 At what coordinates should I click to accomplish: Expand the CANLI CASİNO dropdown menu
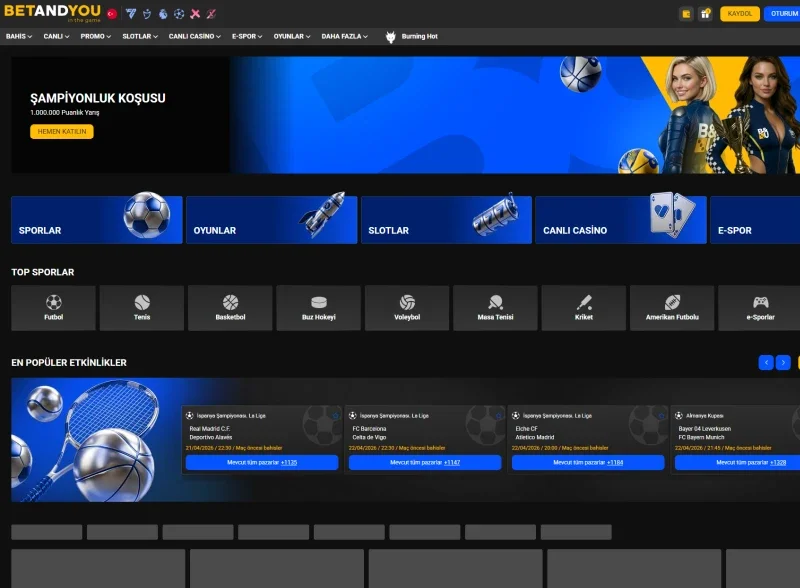point(194,36)
